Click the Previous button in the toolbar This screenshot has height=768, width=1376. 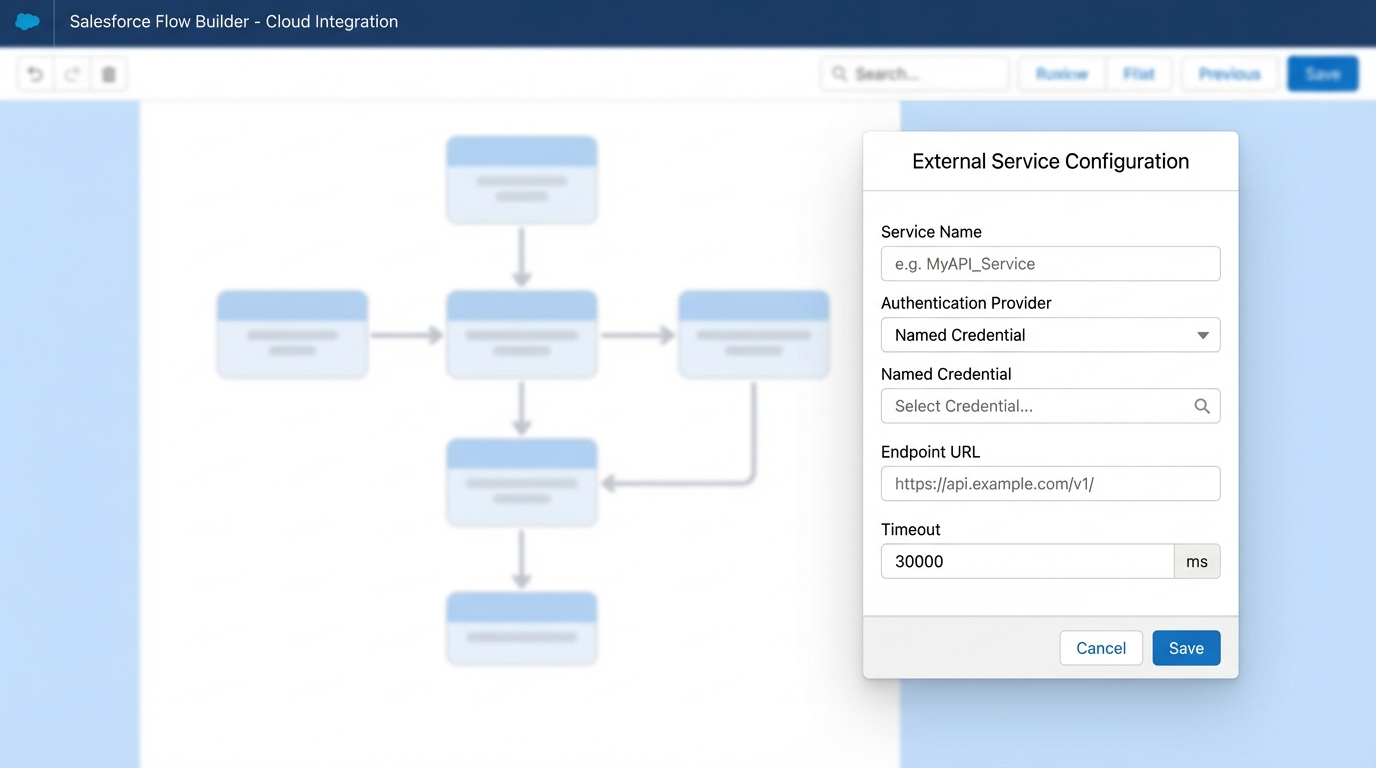click(x=1229, y=73)
